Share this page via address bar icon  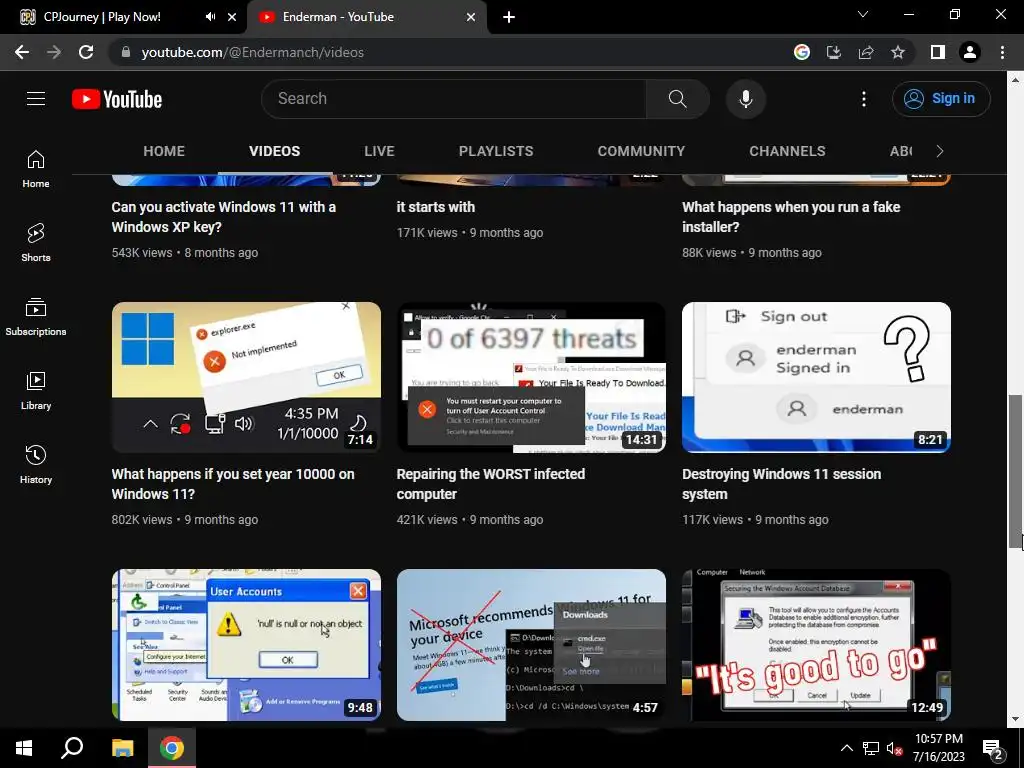click(866, 52)
